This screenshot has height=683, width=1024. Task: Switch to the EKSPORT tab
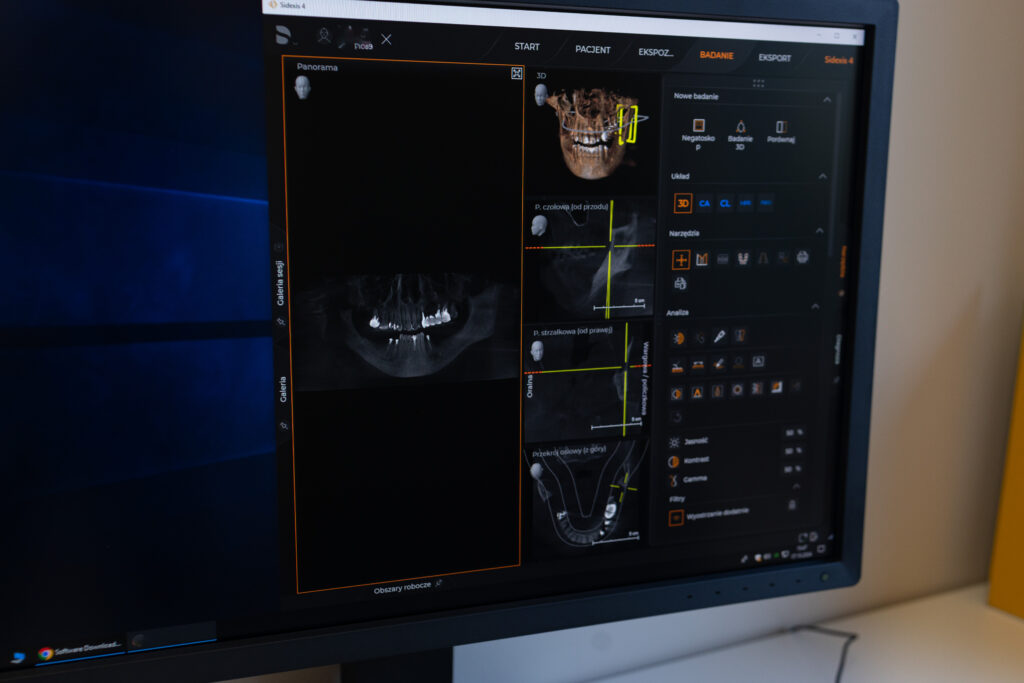point(774,57)
